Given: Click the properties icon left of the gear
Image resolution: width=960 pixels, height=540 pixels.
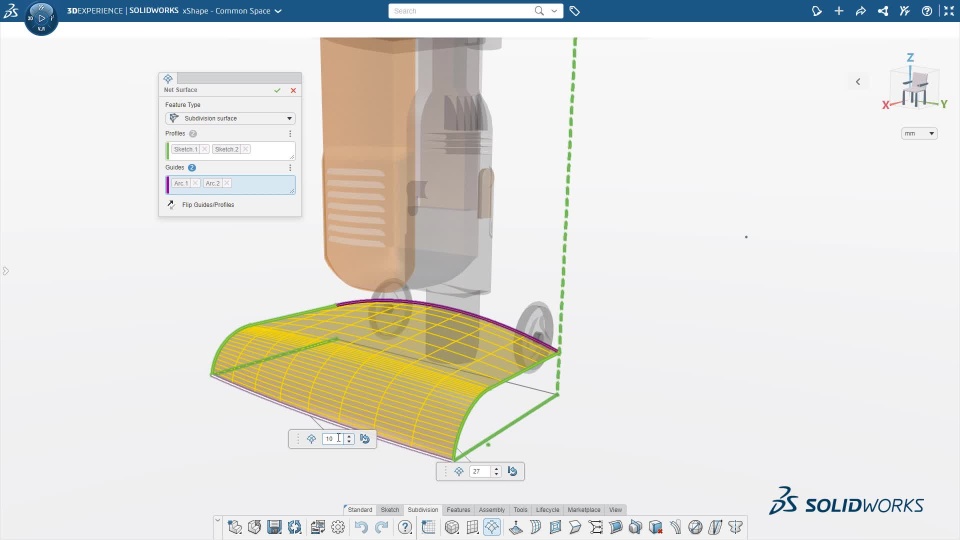Looking at the screenshot, I should click(317, 527).
